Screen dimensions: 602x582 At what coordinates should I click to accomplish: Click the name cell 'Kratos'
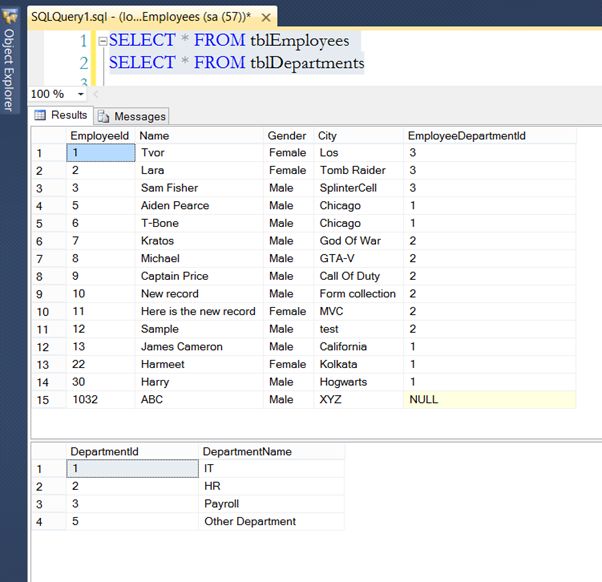click(x=199, y=241)
